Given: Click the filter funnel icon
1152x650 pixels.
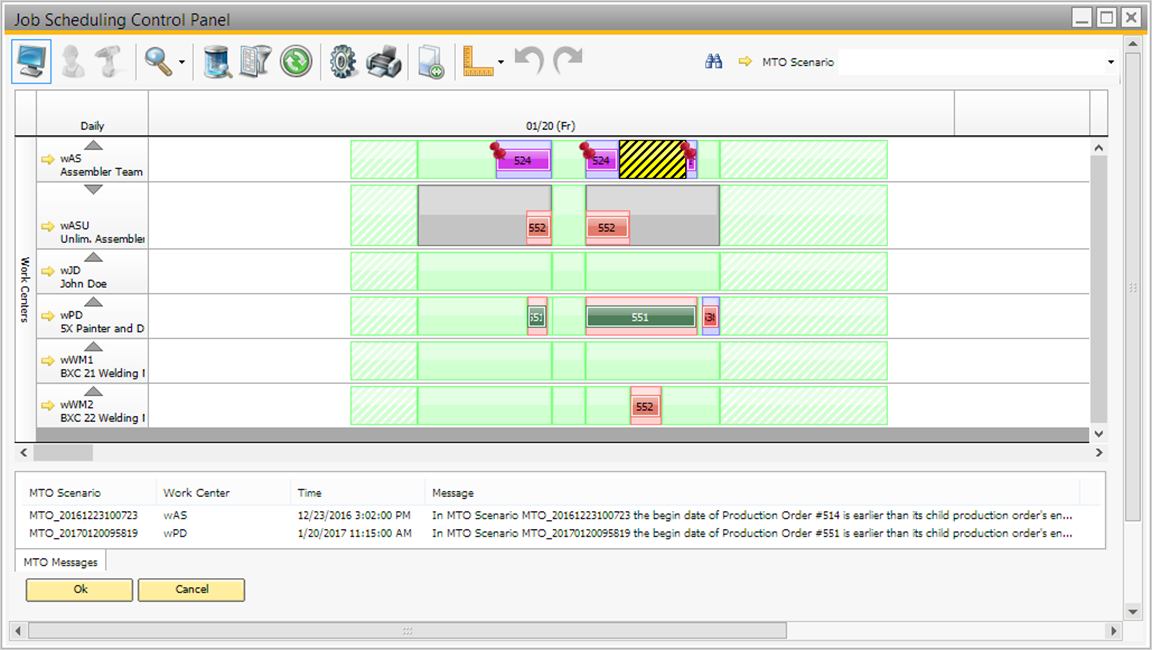Looking at the screenshot, I should click(255, 62).
